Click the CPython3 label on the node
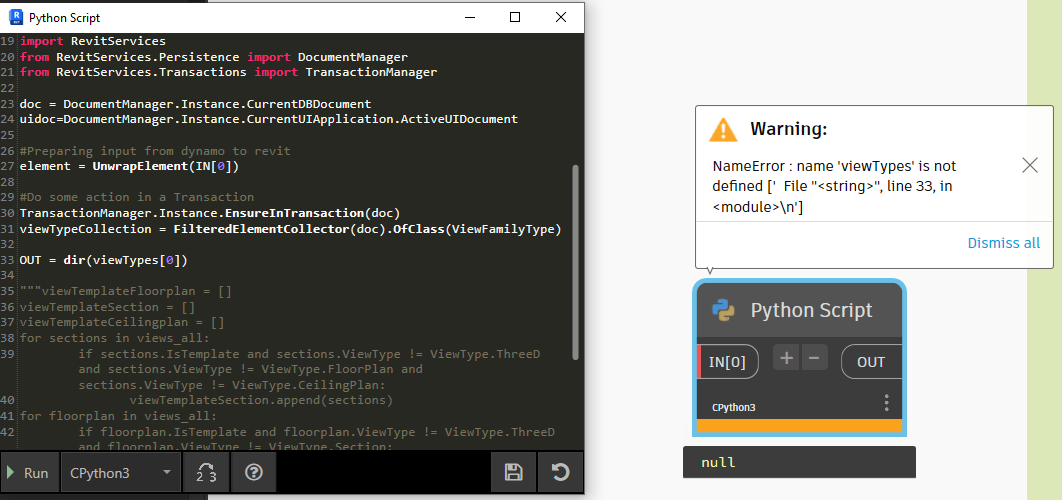This screenshot has height=500, width=1062. coord(734,408)
